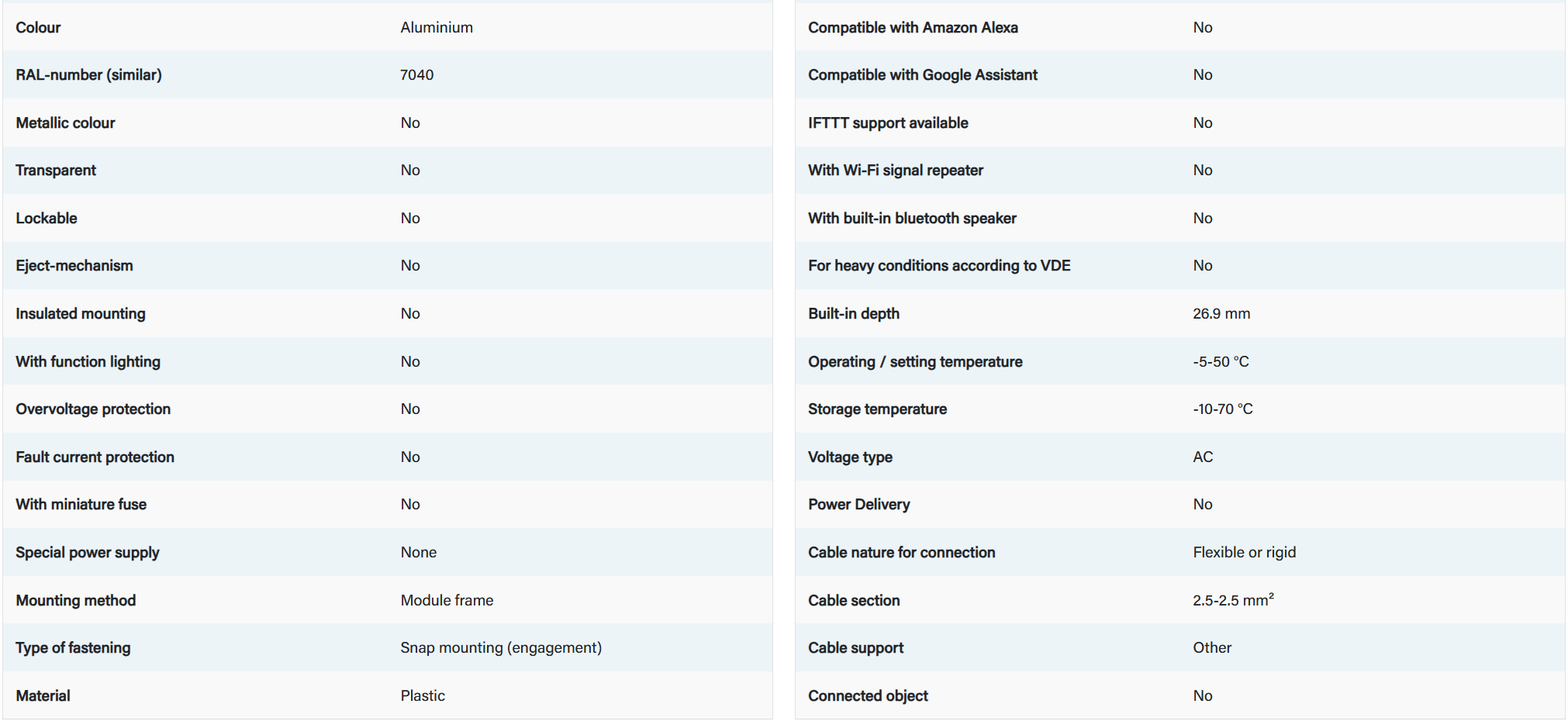Image resolution: width=1568 pixels, height=721 pixels.
Task: Select the 'Module frame' mounting value
Action: 447,600
